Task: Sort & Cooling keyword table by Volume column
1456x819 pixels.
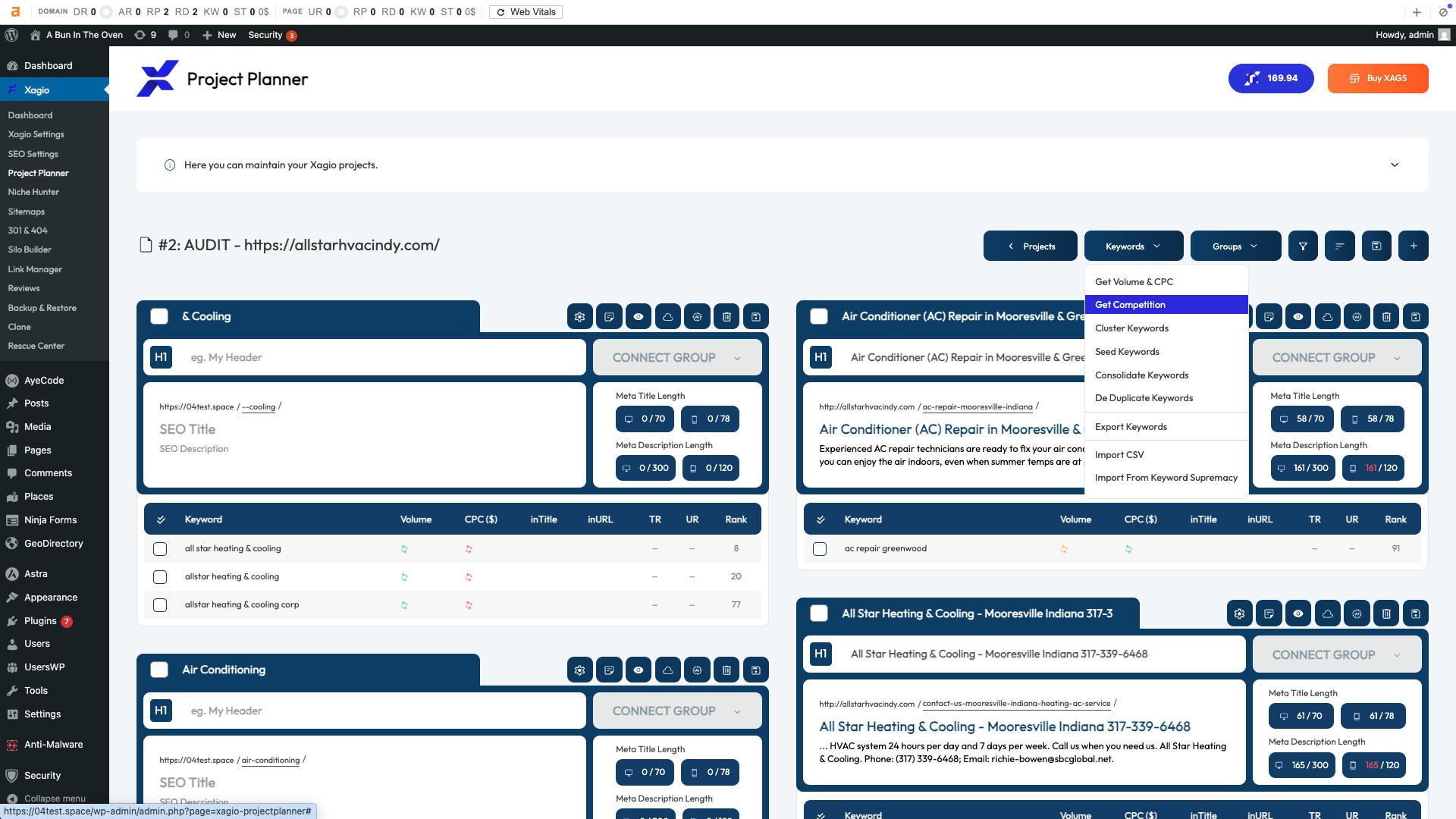Action: (x=416, y=519)
